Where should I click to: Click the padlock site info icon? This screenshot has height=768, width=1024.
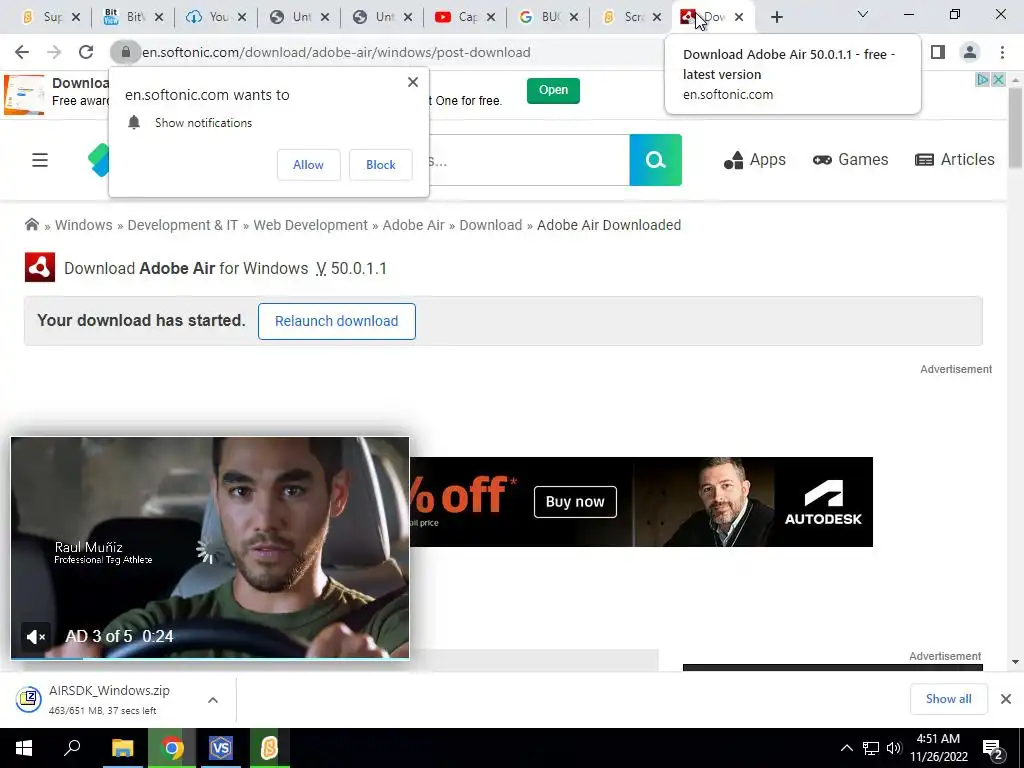point(125,52)
